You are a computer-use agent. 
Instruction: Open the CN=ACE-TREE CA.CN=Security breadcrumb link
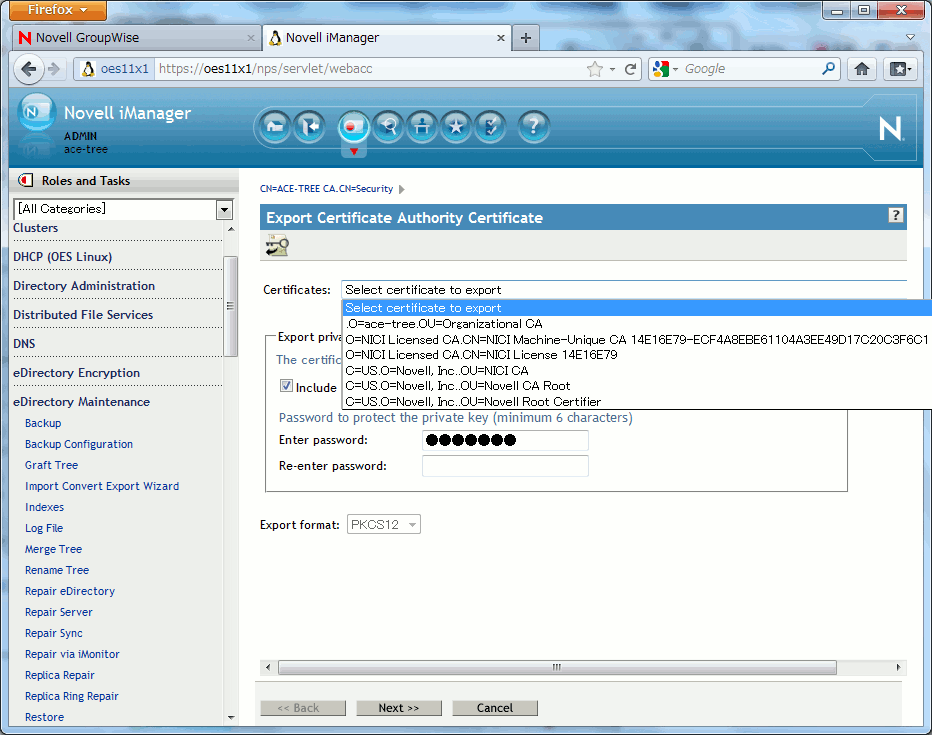[326, 189]
